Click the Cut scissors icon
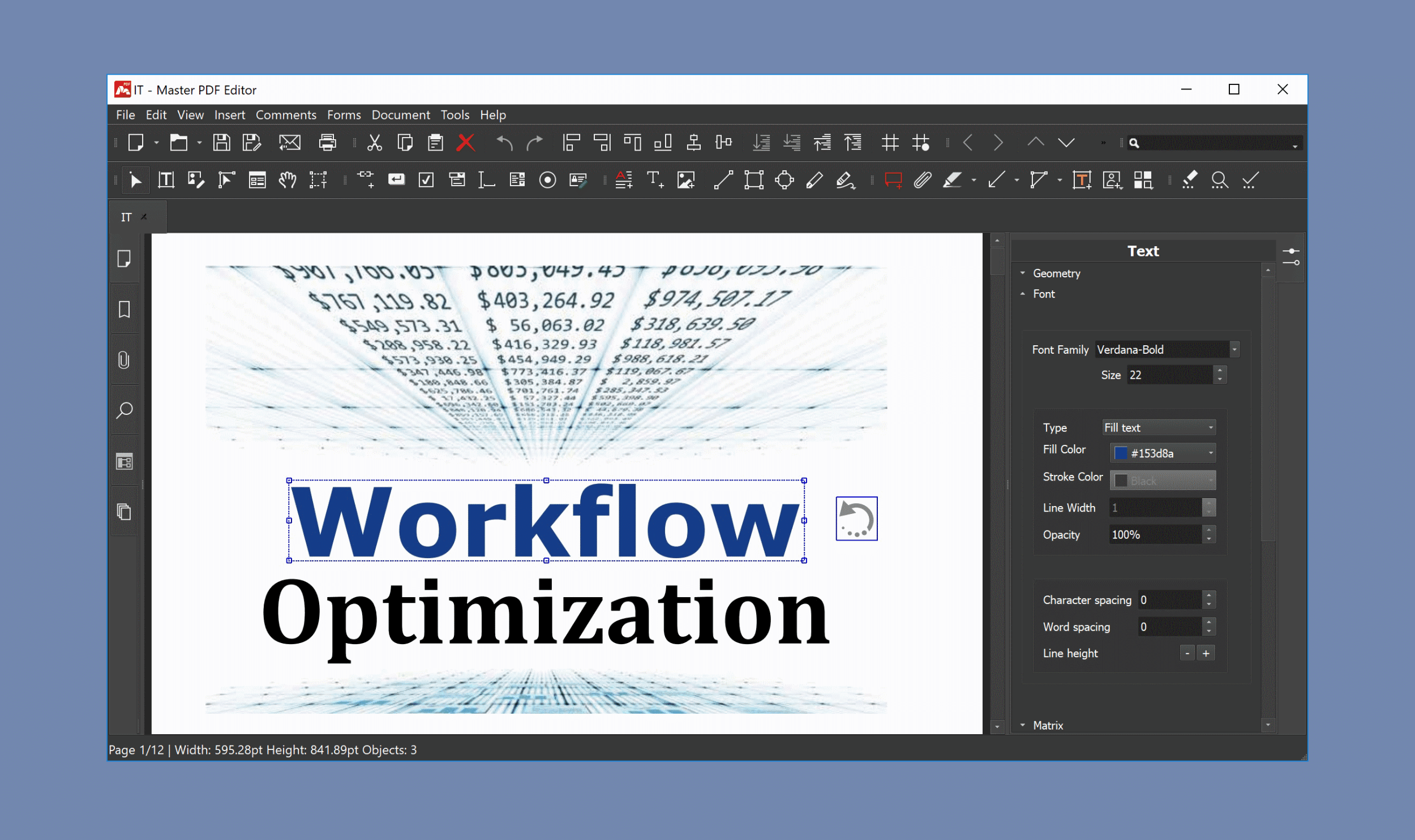This screenshot has width=1415, height=840. tap(374, 143)
